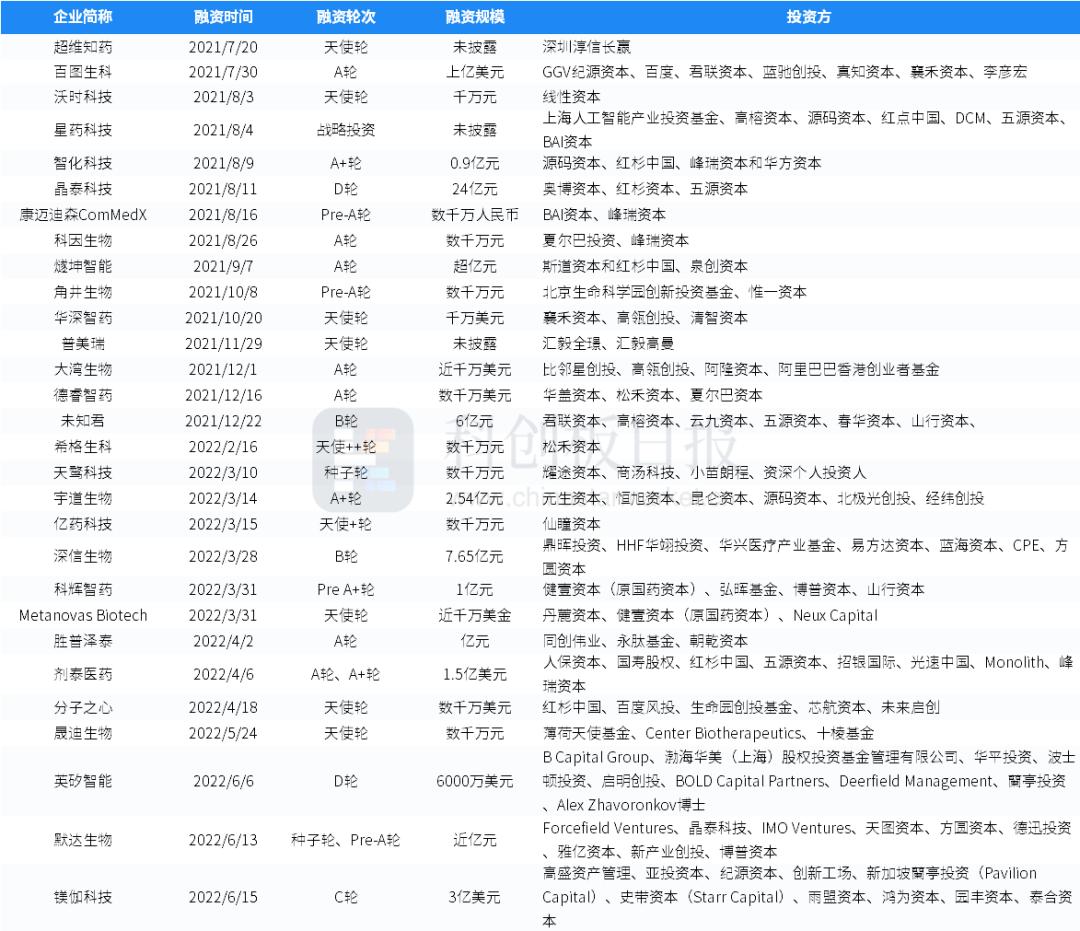
Task: Click the investor cell 深圳淳信长赢
Action: (586, 47)
